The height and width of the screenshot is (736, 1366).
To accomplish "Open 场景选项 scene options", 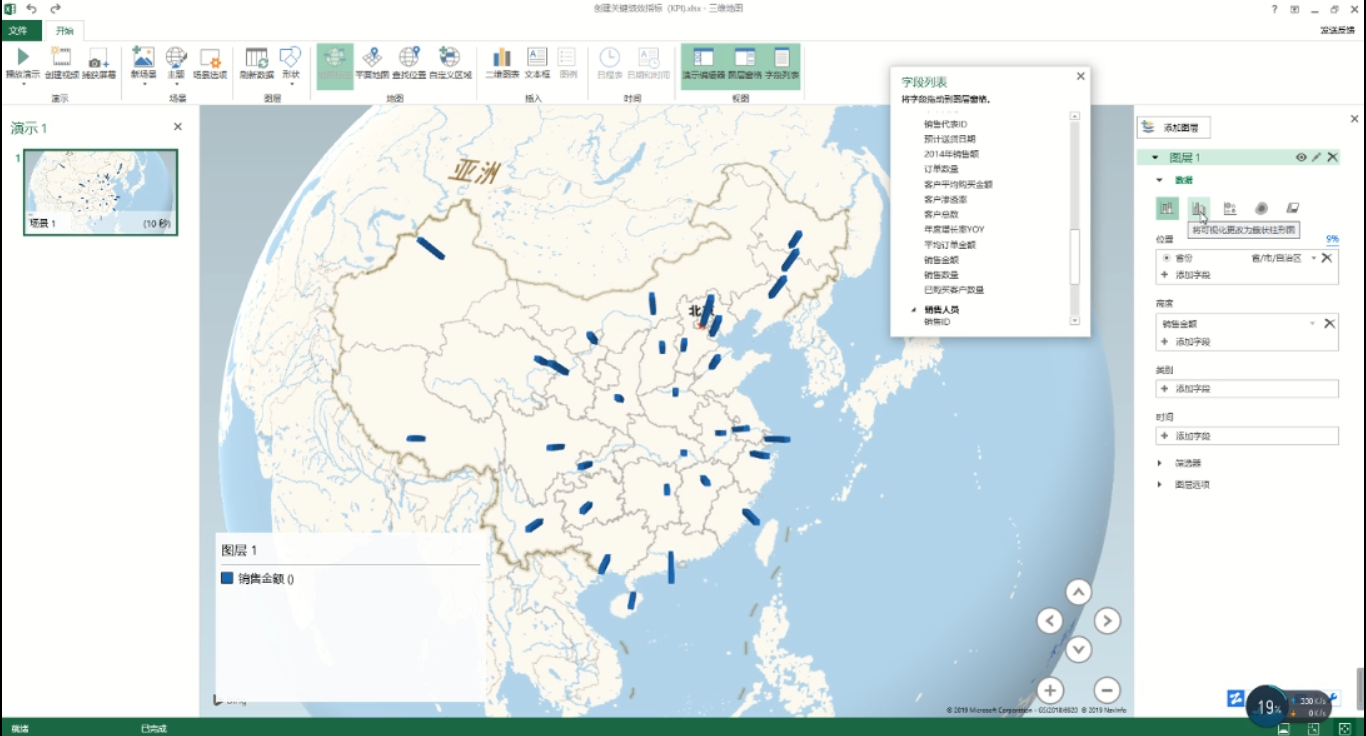I will click(x=210, y=62).
